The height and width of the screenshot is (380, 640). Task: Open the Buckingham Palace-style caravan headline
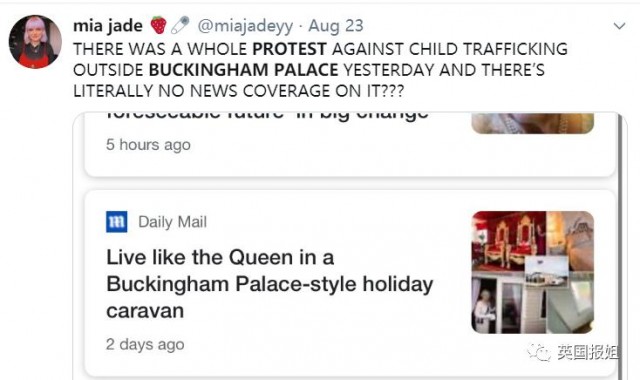click(x=269, y=284)
